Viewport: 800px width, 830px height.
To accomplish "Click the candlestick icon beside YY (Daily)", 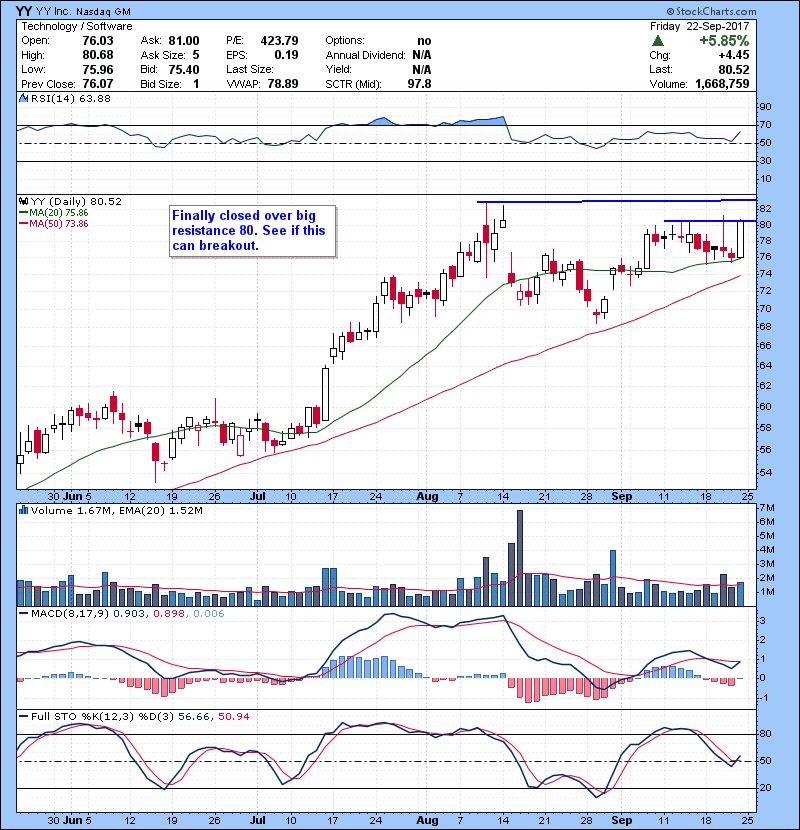I will (x=23, y=201).
